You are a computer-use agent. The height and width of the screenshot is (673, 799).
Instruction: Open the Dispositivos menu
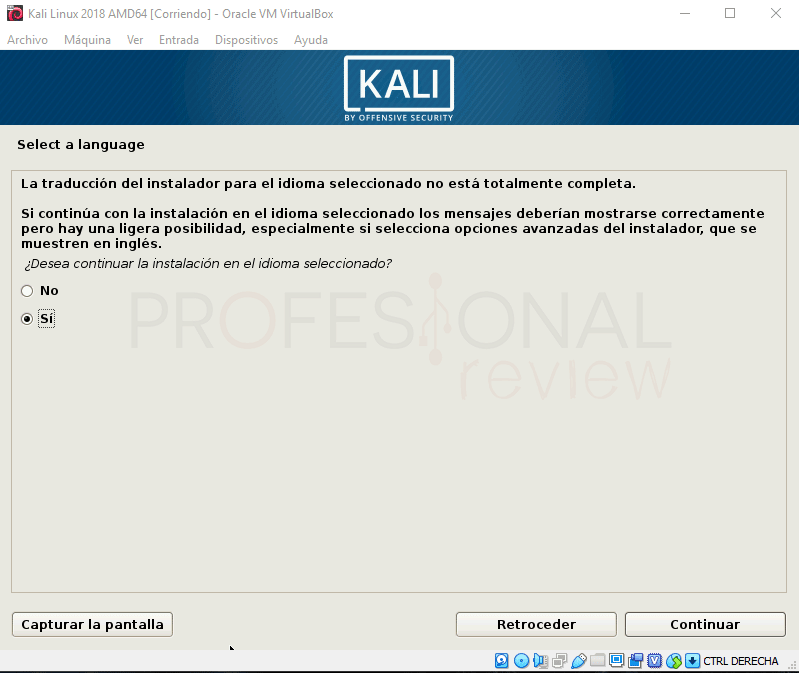(247, 40)
